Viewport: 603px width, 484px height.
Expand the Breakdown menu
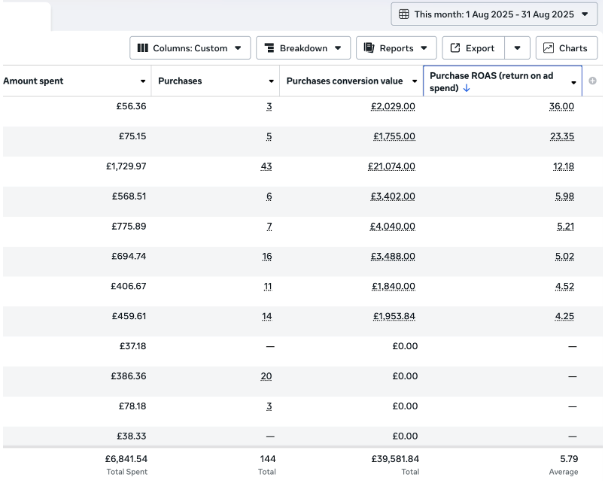(303, 48)
